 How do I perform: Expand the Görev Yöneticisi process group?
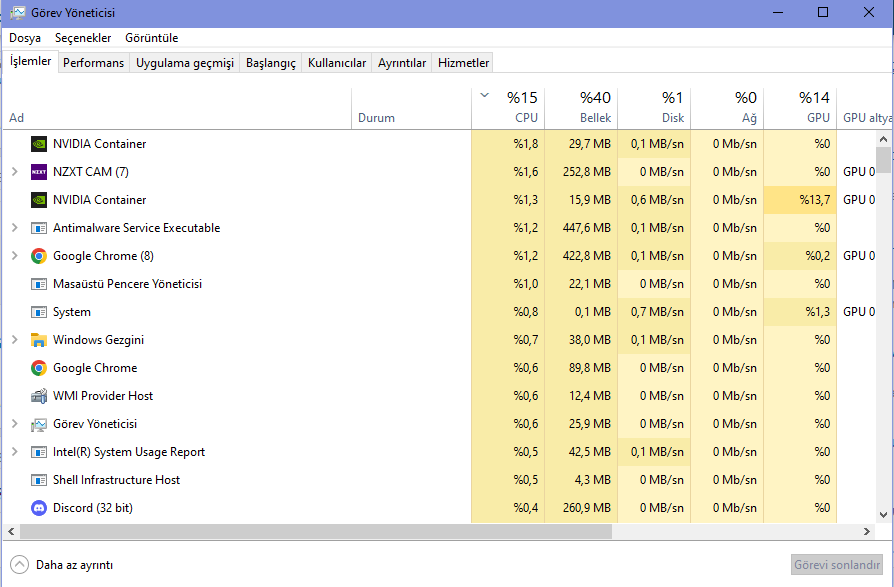click(15, 423)
